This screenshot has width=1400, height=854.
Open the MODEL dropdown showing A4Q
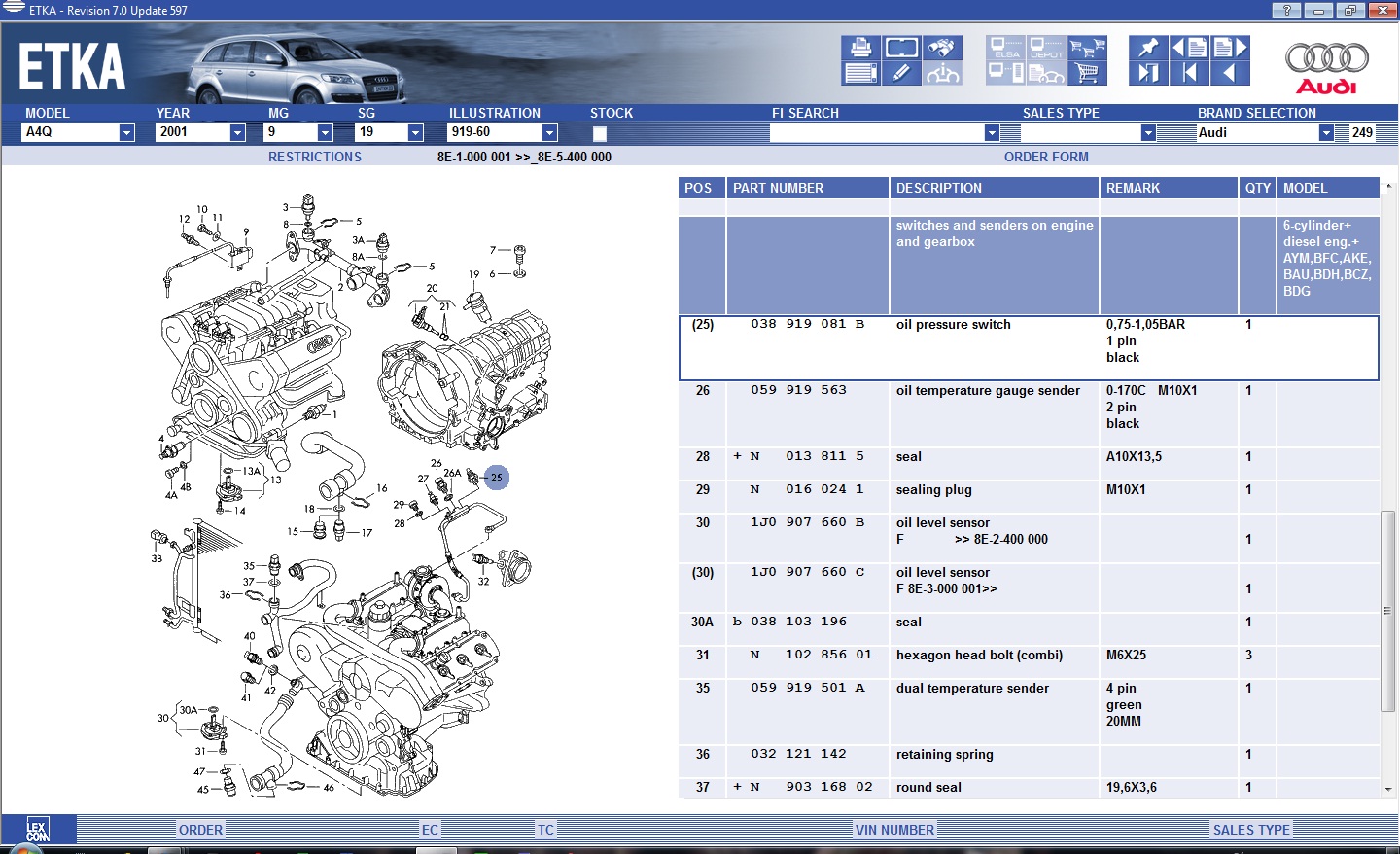pos(126,132)
